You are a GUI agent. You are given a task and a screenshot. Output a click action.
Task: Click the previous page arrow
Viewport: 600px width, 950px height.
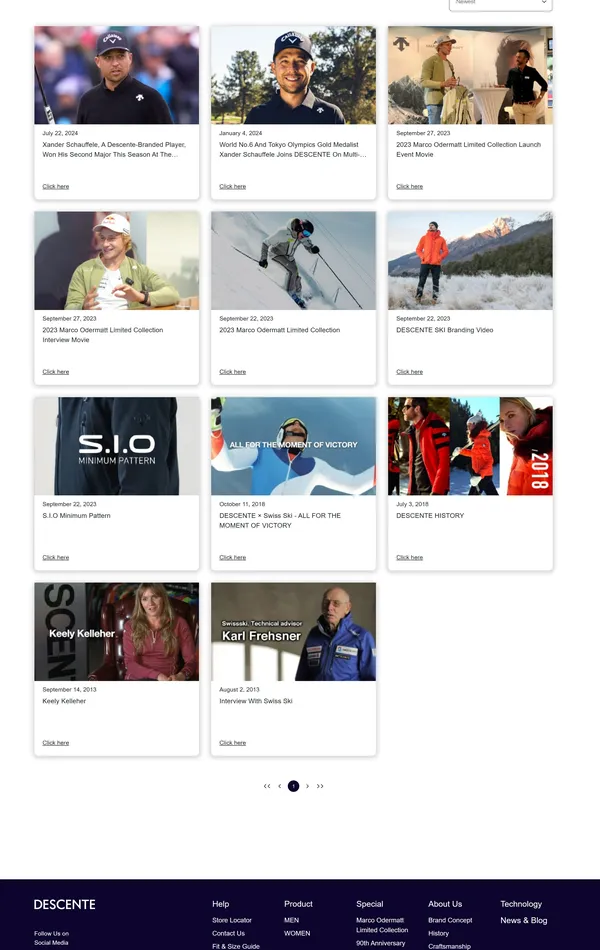pyautogui.click(x=279, y=786)
